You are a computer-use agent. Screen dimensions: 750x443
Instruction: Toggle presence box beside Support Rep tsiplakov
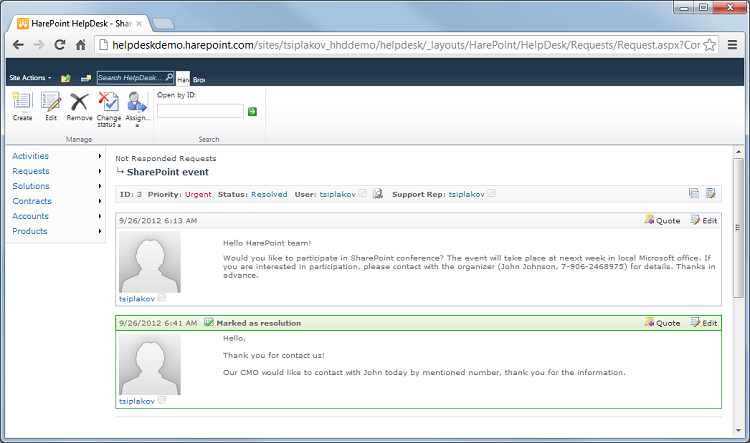492,193
